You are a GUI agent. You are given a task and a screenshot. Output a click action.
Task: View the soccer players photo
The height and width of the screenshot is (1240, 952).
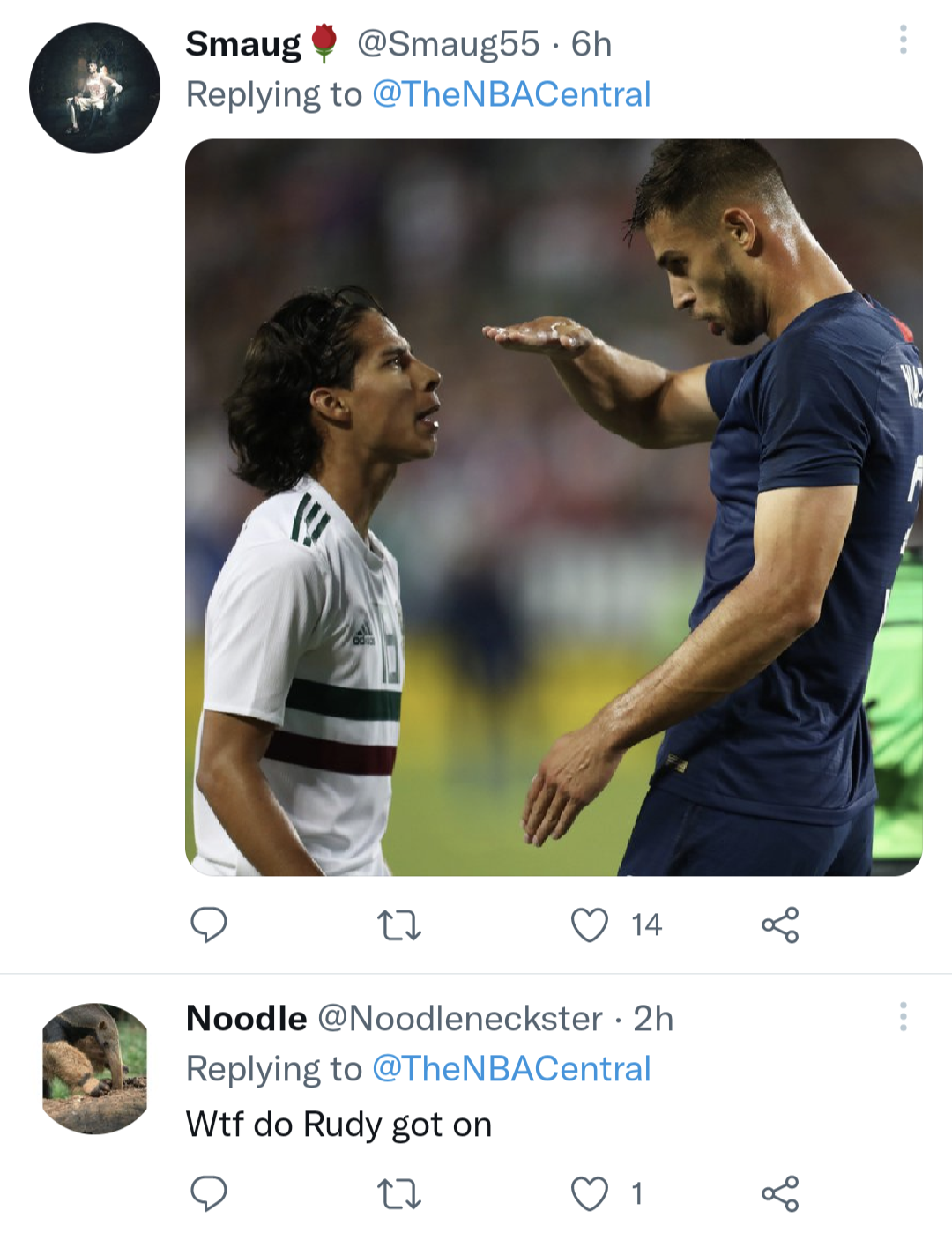[x=554, y=507]
